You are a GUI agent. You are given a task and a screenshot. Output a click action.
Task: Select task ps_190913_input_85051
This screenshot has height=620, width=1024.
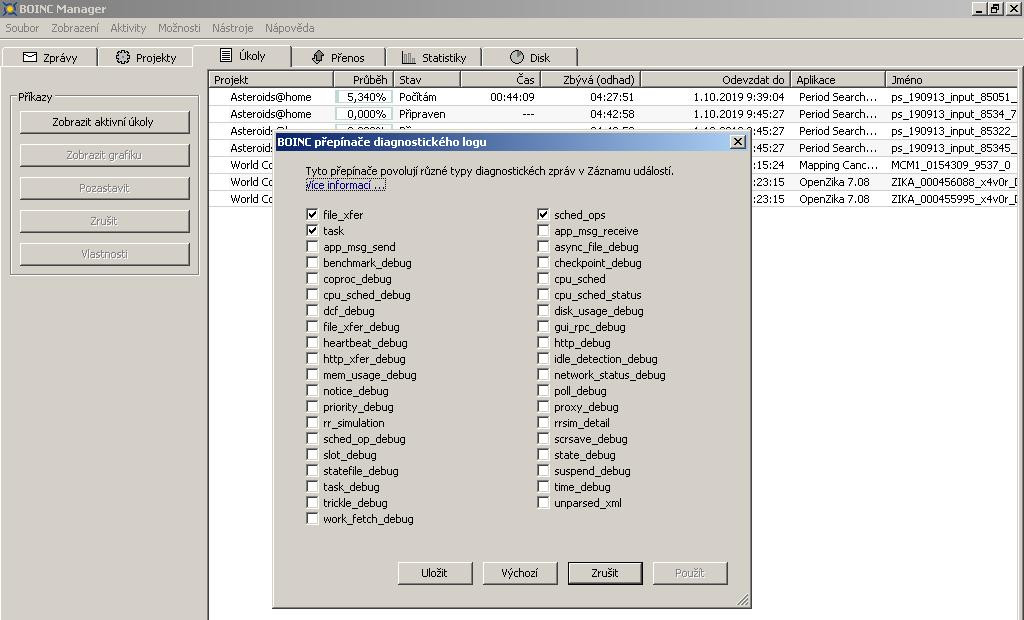click(953, 97)
